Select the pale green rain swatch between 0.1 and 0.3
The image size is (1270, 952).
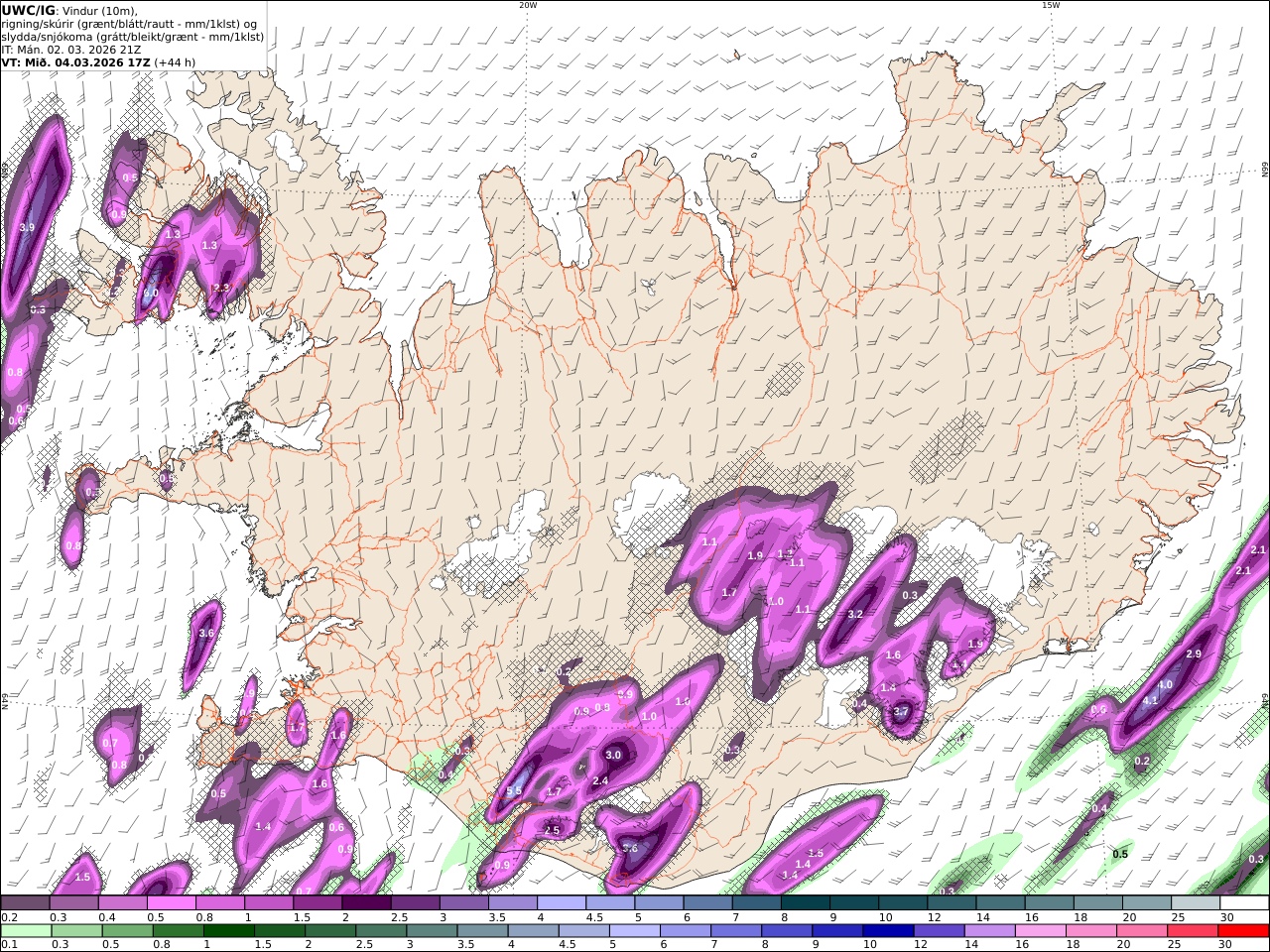tap(25, 931)
